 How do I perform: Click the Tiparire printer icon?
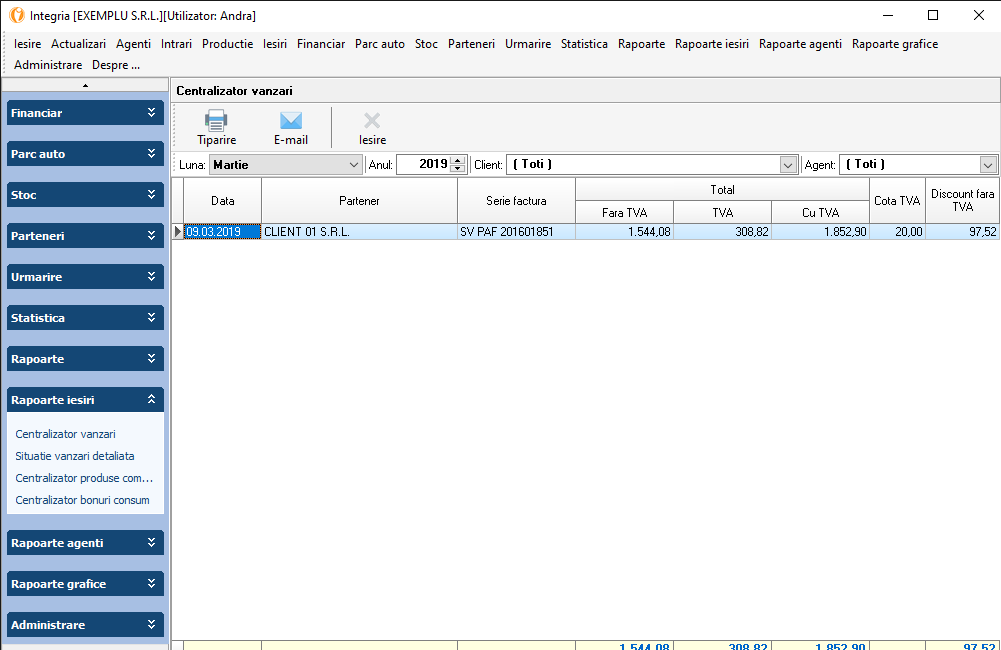(x=216, y=120)
